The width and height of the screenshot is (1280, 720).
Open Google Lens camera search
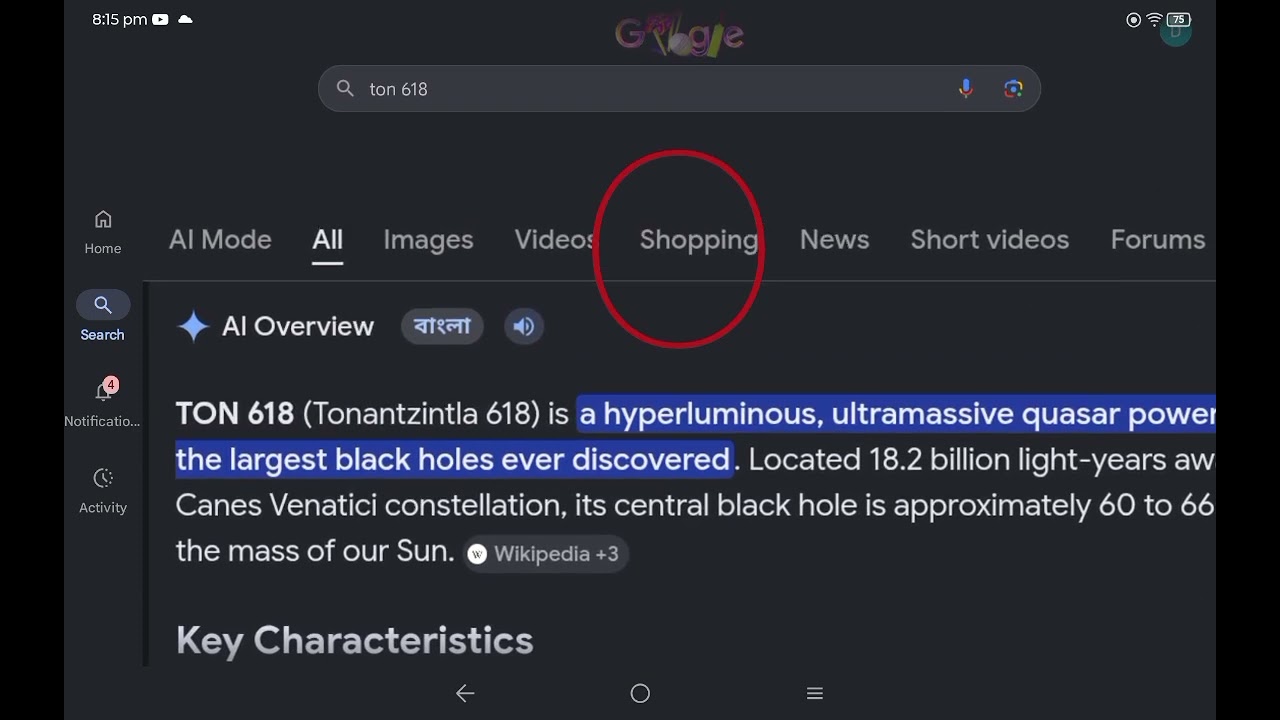(1013, 89)
